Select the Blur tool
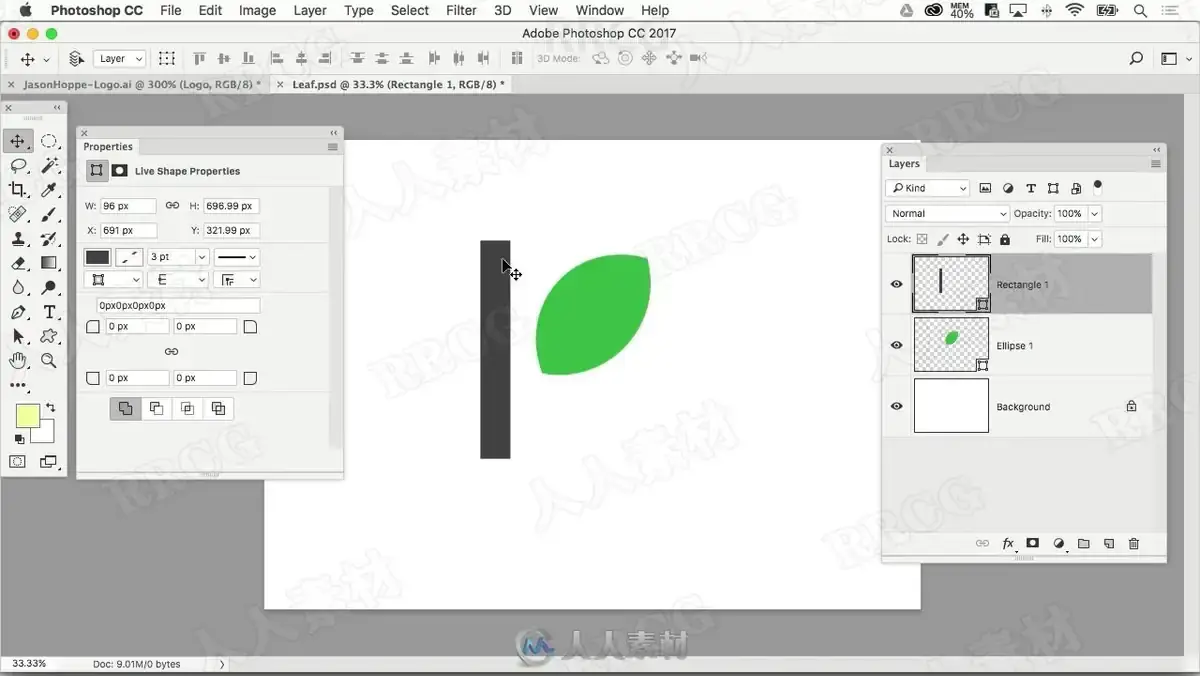Image resolution: width=1200 pixels, height=676 pixels. 18,287
